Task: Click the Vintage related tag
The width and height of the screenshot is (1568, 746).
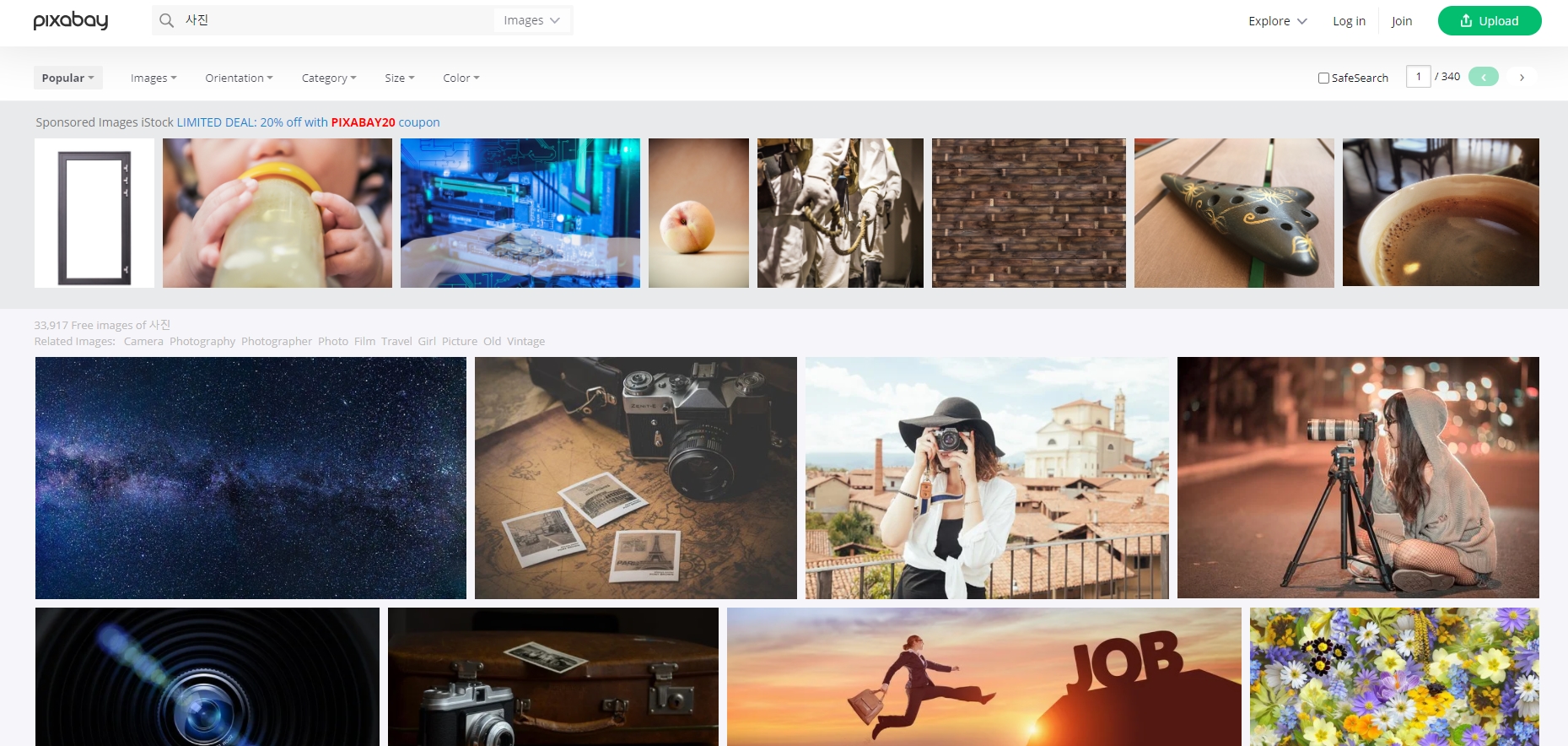Action: (x=525, y=341)
